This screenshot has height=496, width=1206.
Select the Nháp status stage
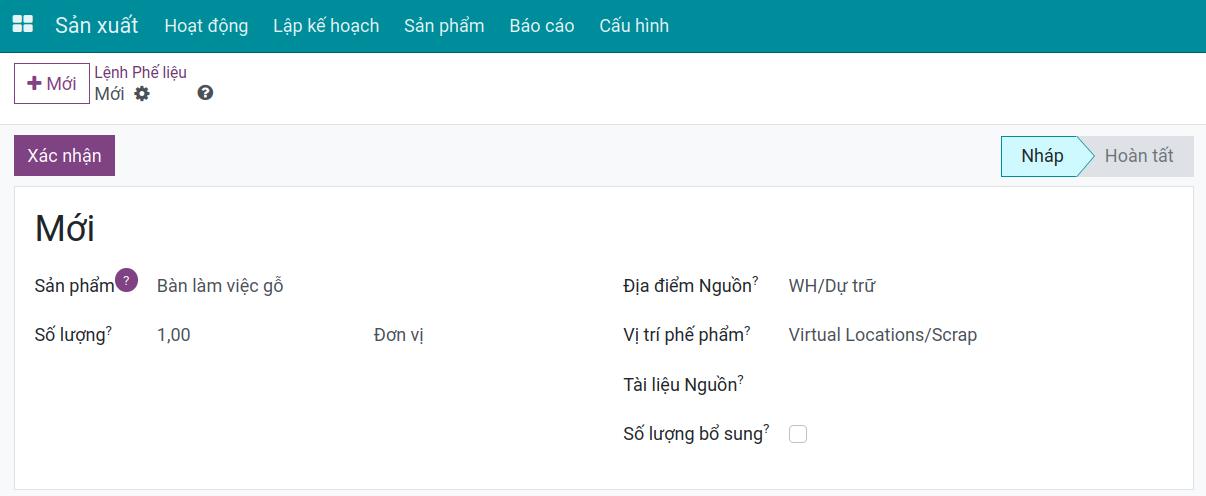click(1041, 156)
